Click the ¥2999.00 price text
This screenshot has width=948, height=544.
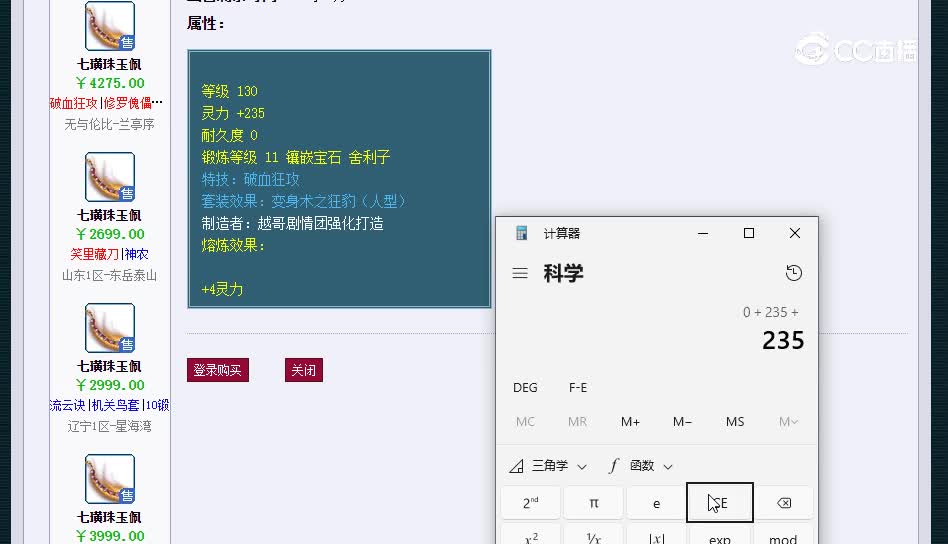pos(110,385)
